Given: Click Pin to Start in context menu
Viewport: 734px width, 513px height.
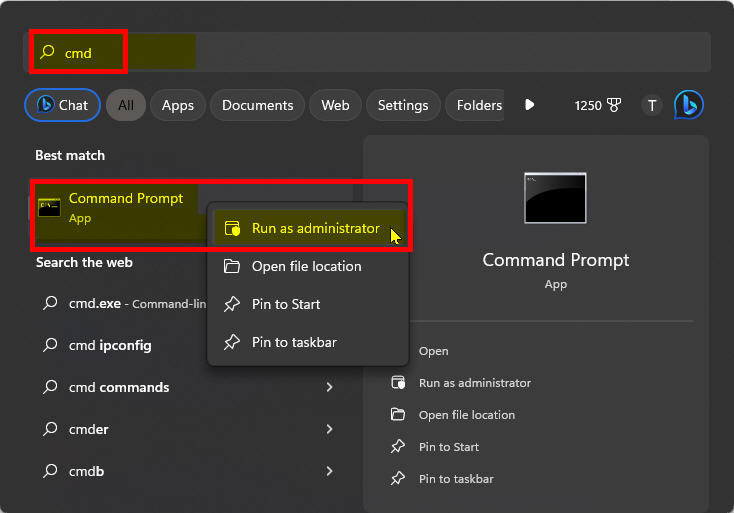Looking at the screenshot, I should (286, 304).
